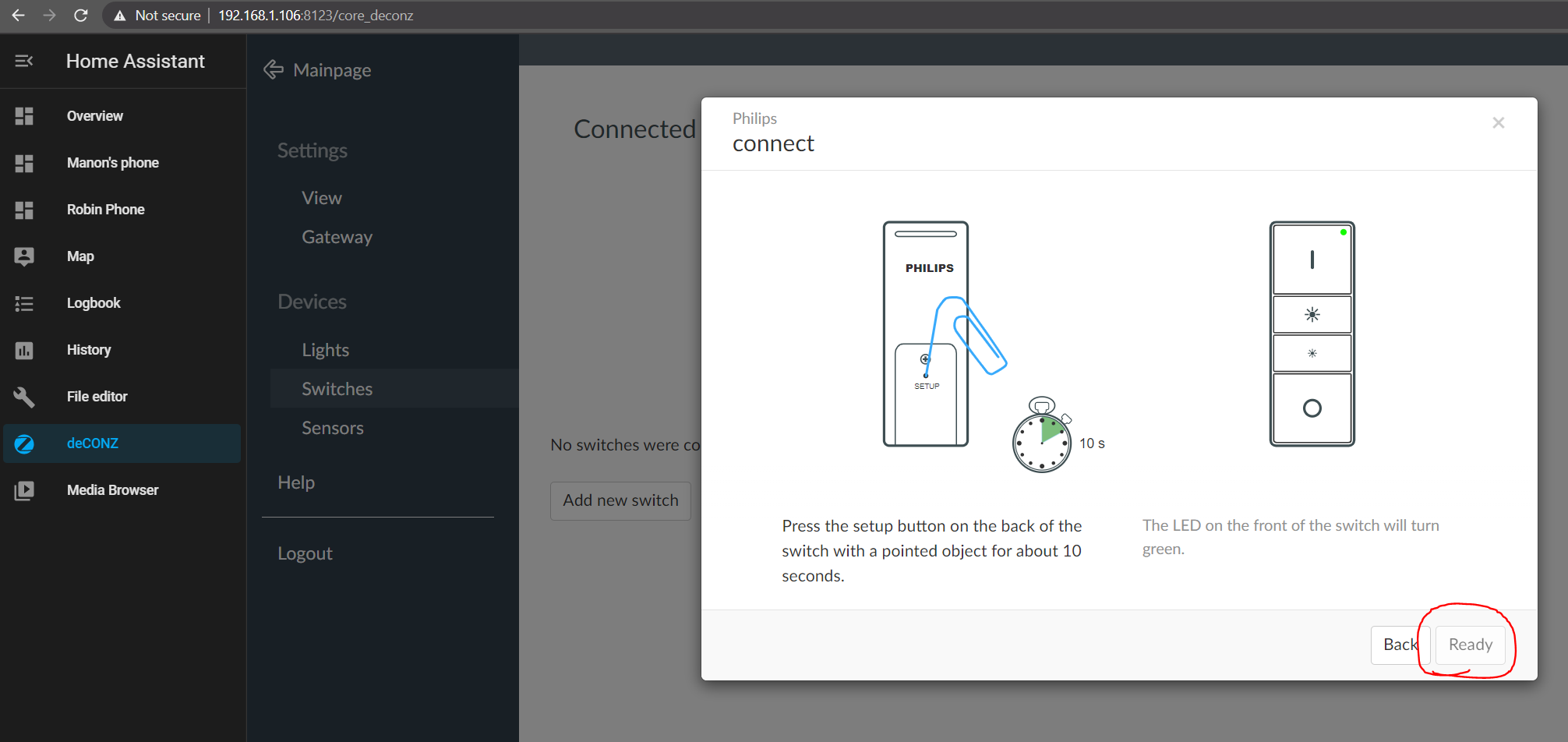Viewport: 1568px width, 742px height.
Task: Click the History chart icon
Action: click(x=24, y=350)
